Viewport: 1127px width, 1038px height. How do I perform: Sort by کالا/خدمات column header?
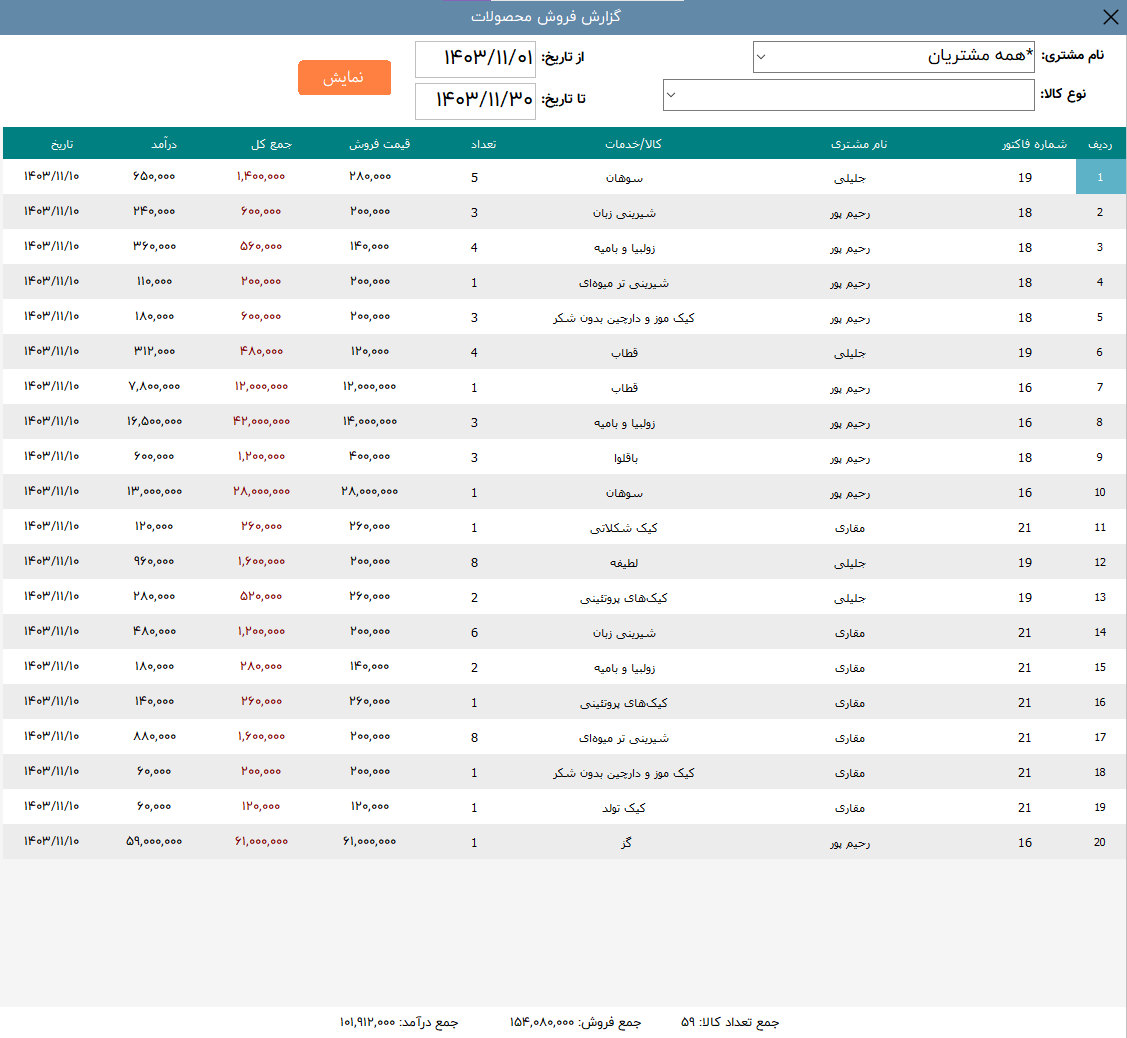point(633,144)
